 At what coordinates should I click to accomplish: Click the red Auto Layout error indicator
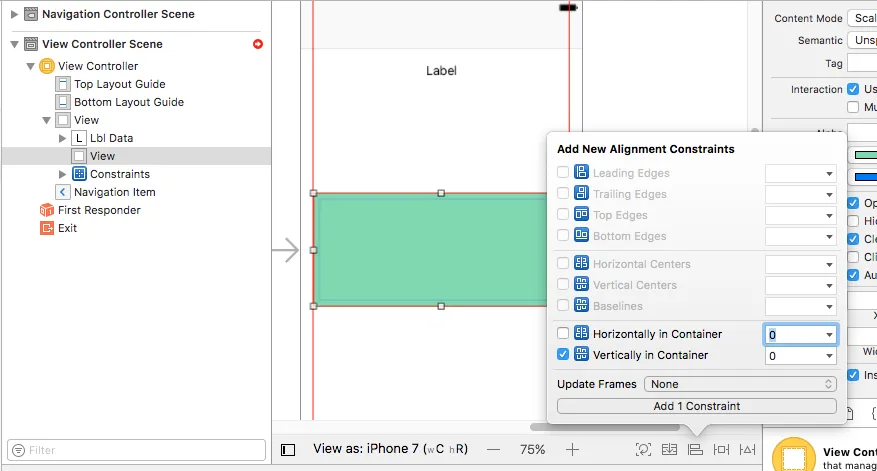tap(258, 44)
